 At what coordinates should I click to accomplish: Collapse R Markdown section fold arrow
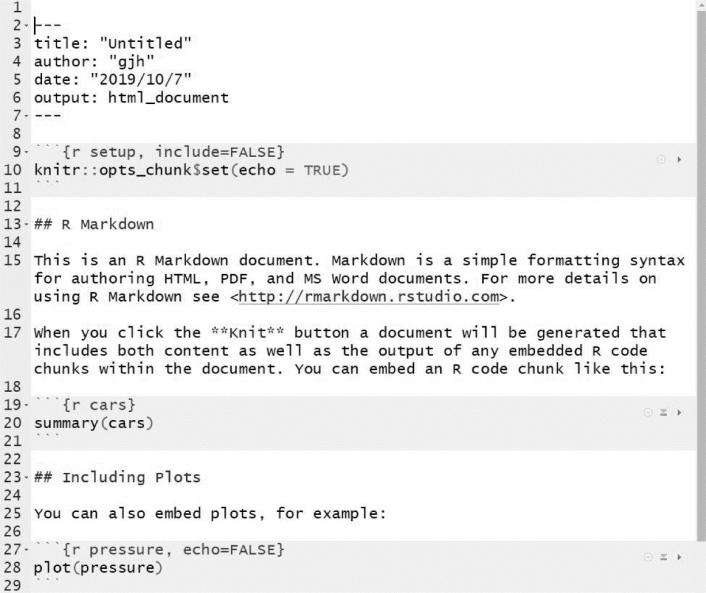click(x=27, y=224)
